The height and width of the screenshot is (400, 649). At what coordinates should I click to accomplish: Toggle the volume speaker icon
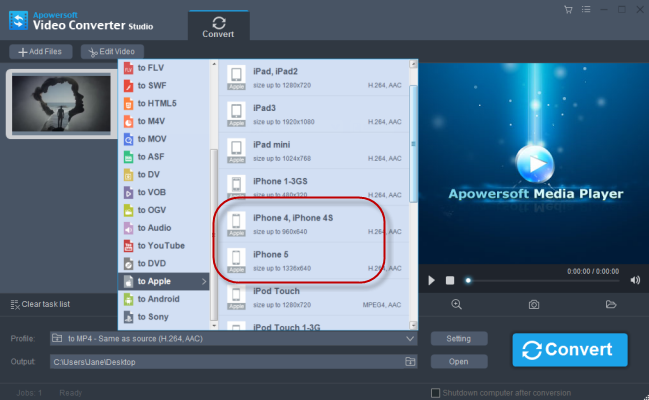point(635,281)
